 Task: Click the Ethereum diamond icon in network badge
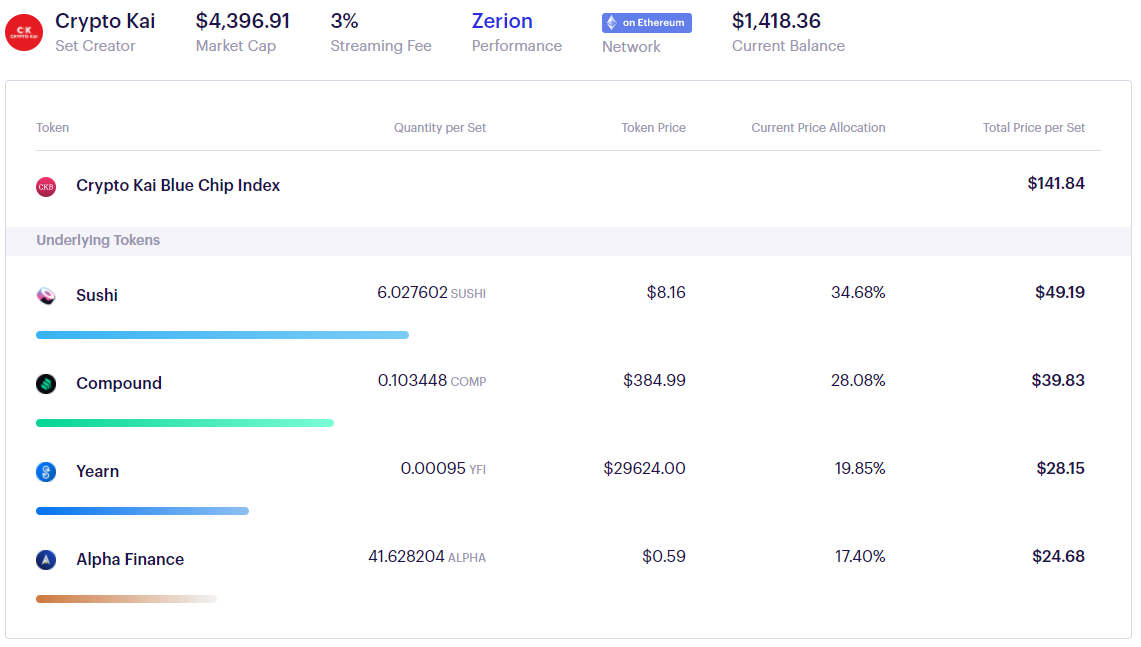click(612, 23)
